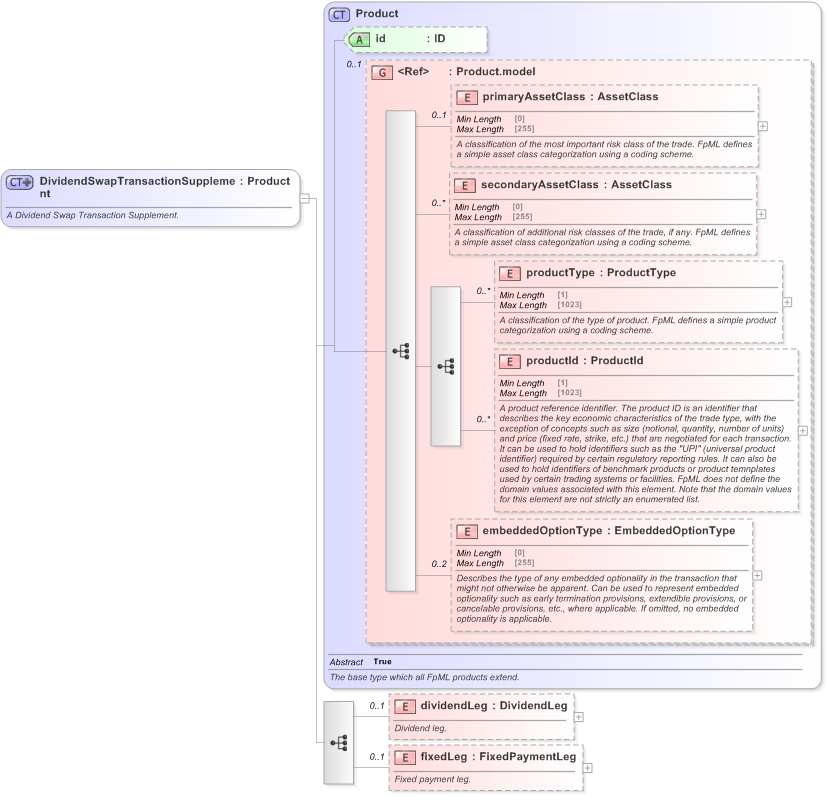Click the 0..1 cardinality beside Product.model
Screen dimensions: 826x797
tap(354, 64)
